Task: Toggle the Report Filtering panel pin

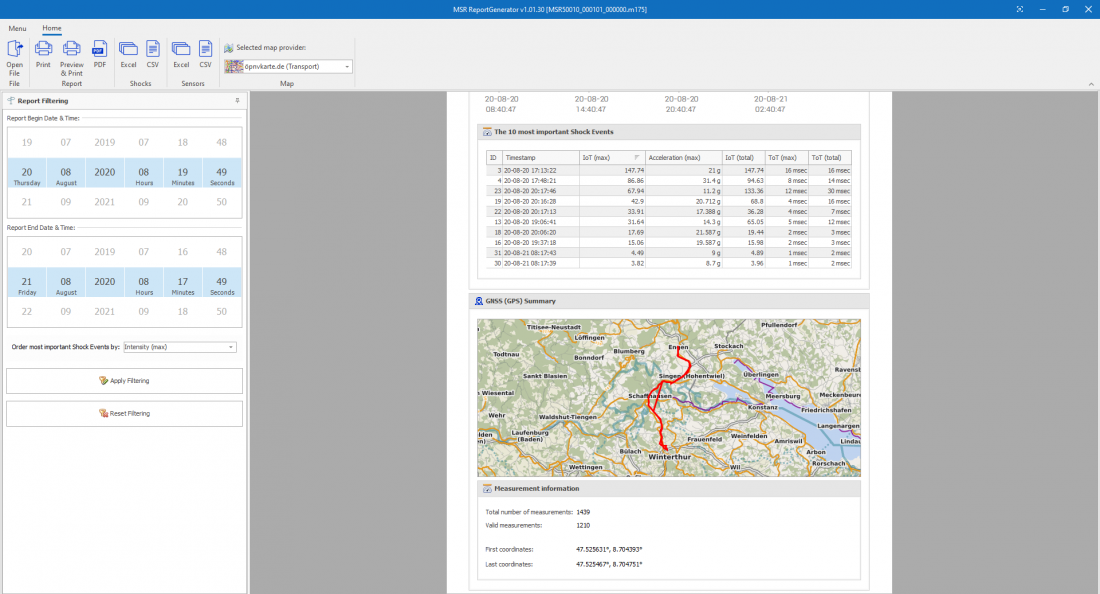Action: pyautogui.click(x=237, y=100)
